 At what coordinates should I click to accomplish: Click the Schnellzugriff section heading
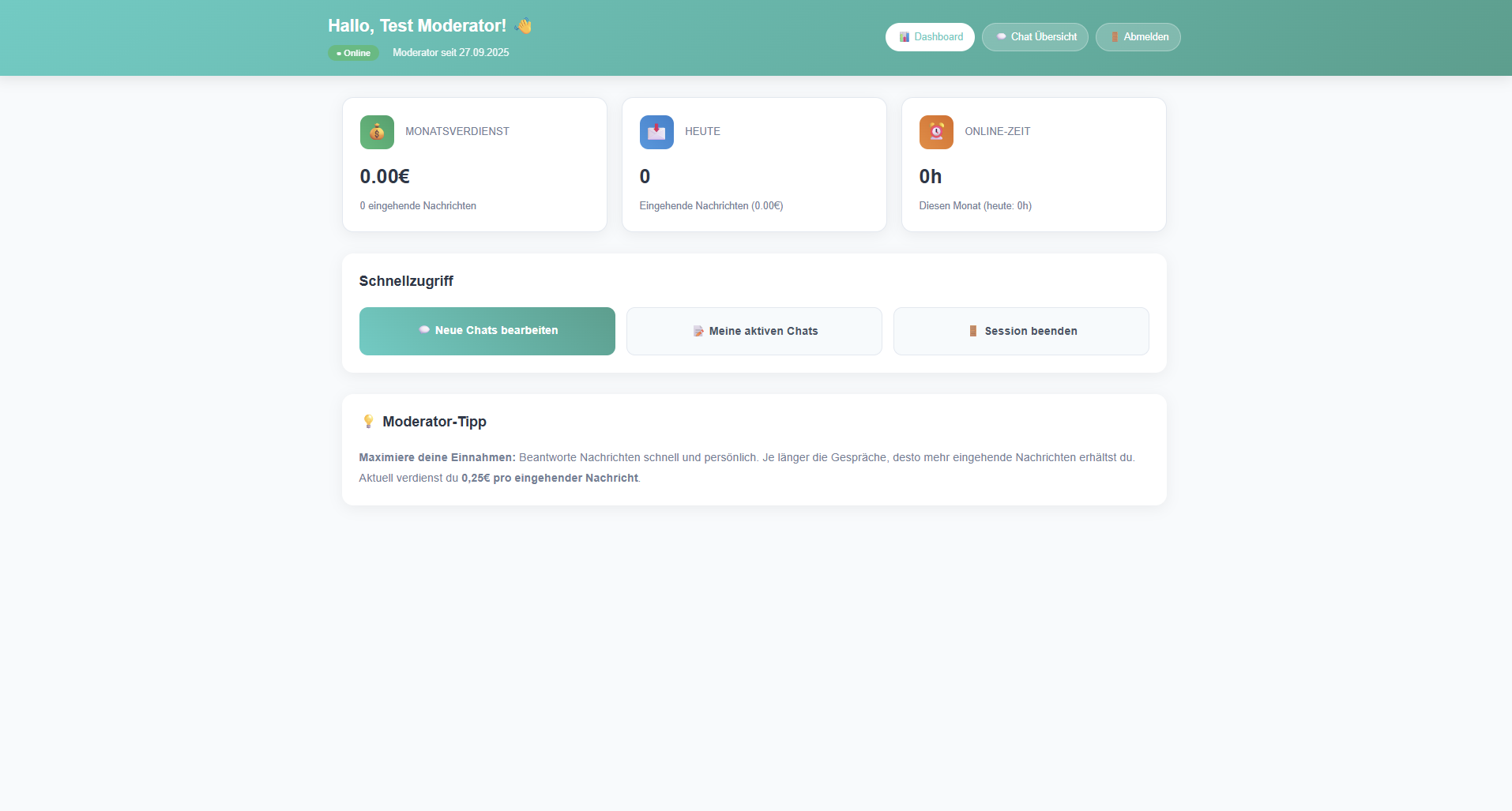(406, 281)
